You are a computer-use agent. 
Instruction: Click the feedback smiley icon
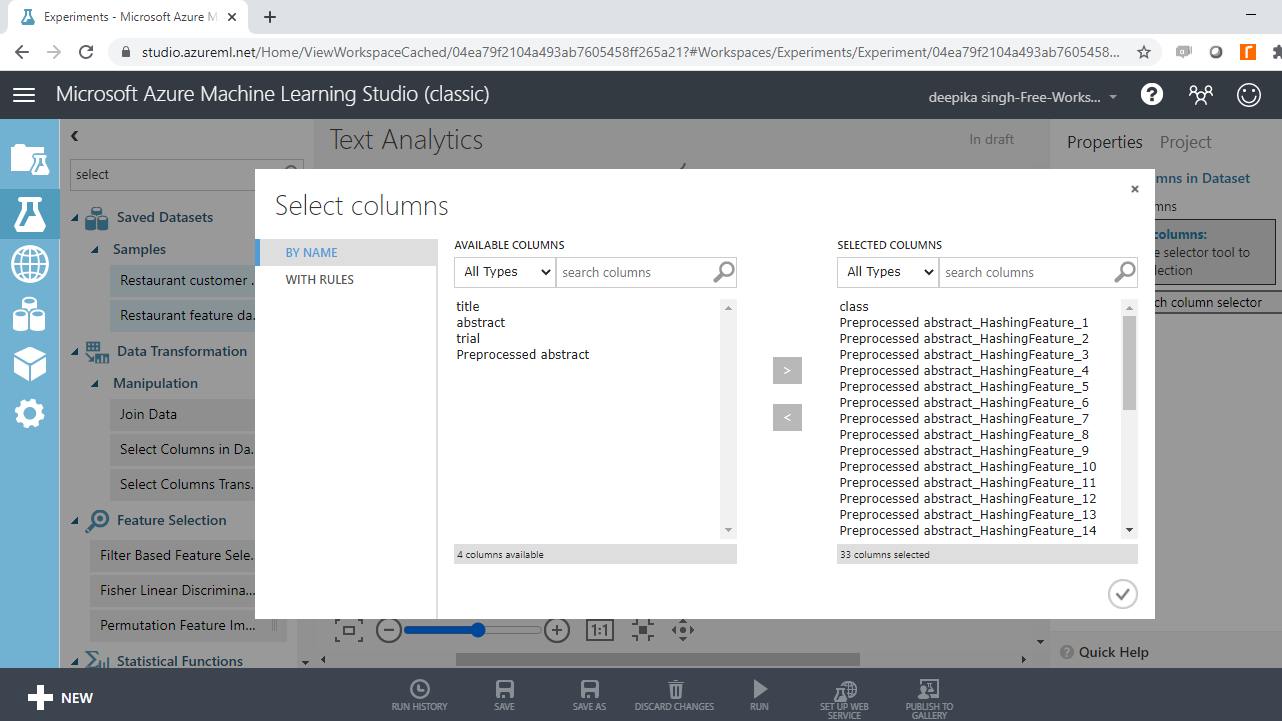[1249, 94]
